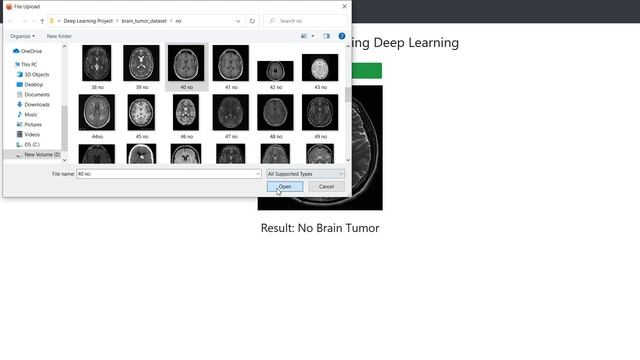Refresh the folder view
Screen dimensions: 640x360
tap(252, 21)
